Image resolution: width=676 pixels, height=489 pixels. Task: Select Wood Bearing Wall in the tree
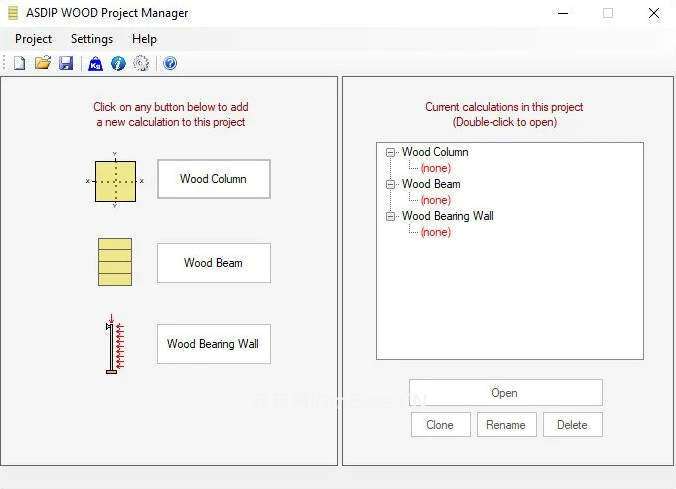tap(448, 216)
